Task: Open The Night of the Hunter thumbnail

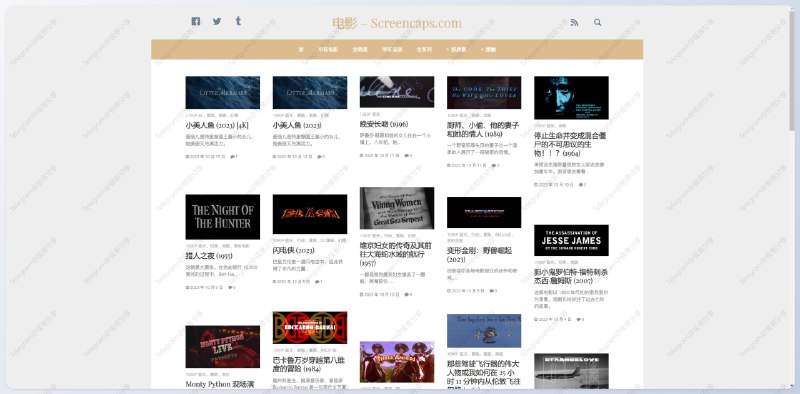Action: [x=222, y=217]
